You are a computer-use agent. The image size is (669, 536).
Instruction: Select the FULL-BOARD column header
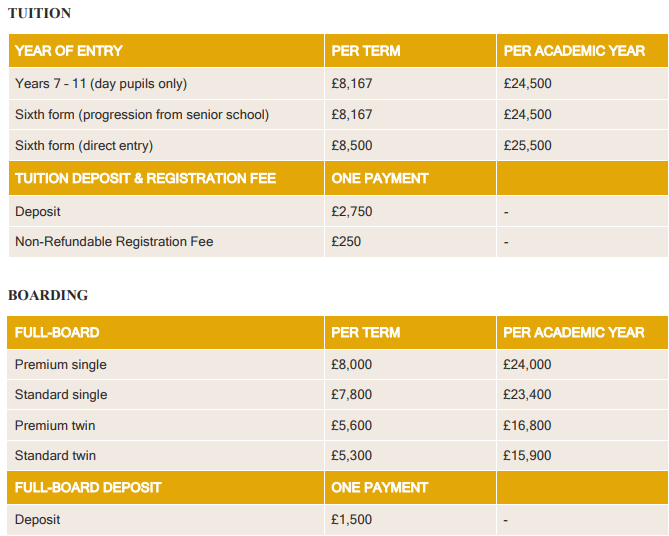point(57,332)
